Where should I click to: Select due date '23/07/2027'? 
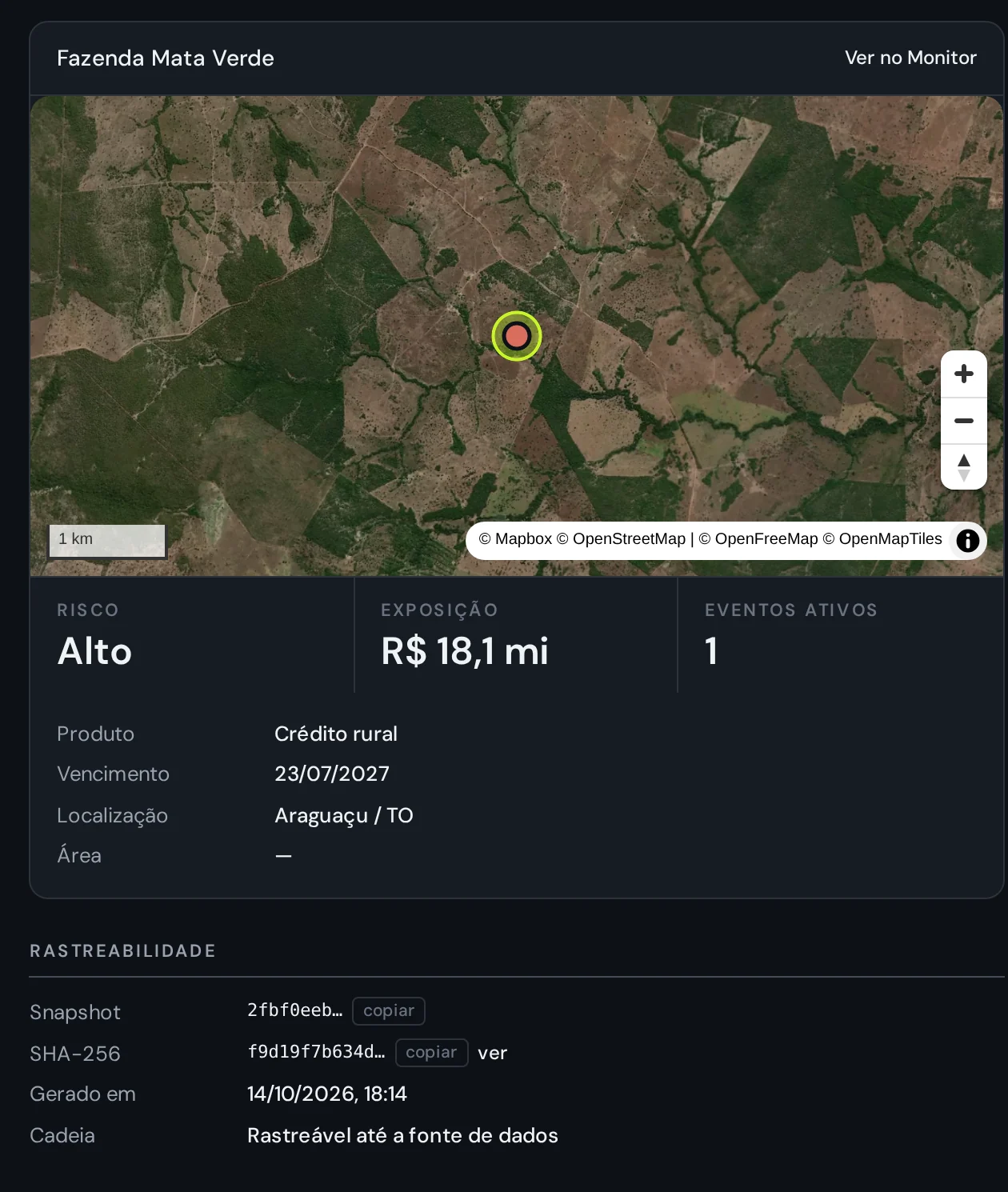[x=332, y=774]
